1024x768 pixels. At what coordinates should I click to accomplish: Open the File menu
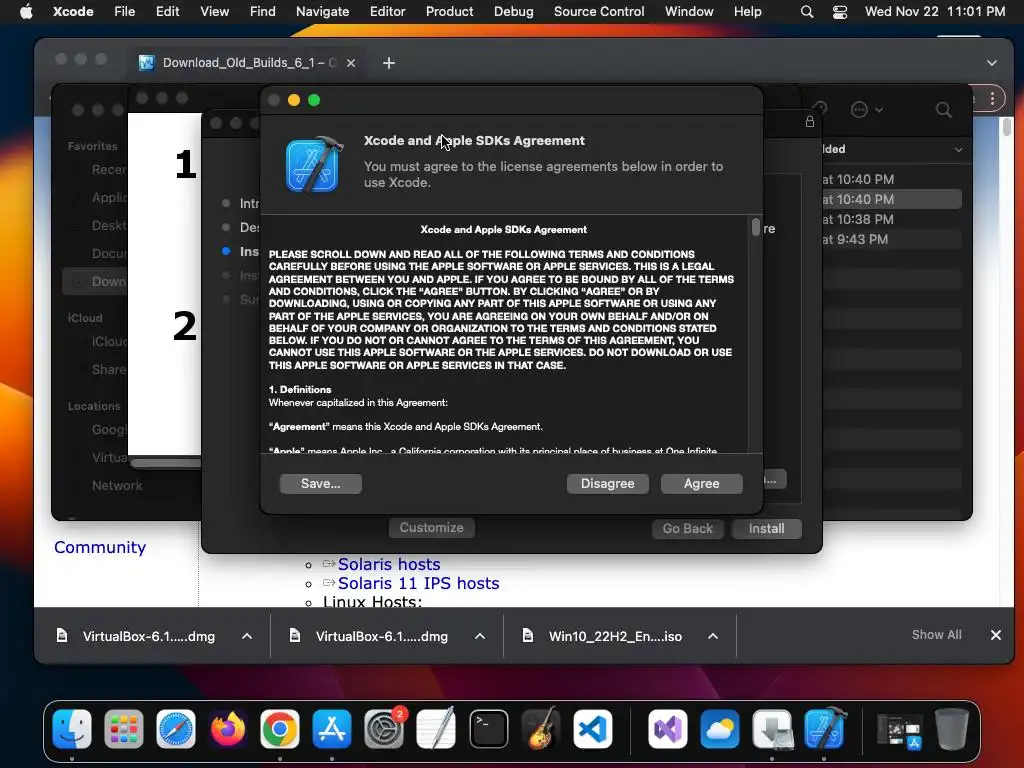click(125, 11)
